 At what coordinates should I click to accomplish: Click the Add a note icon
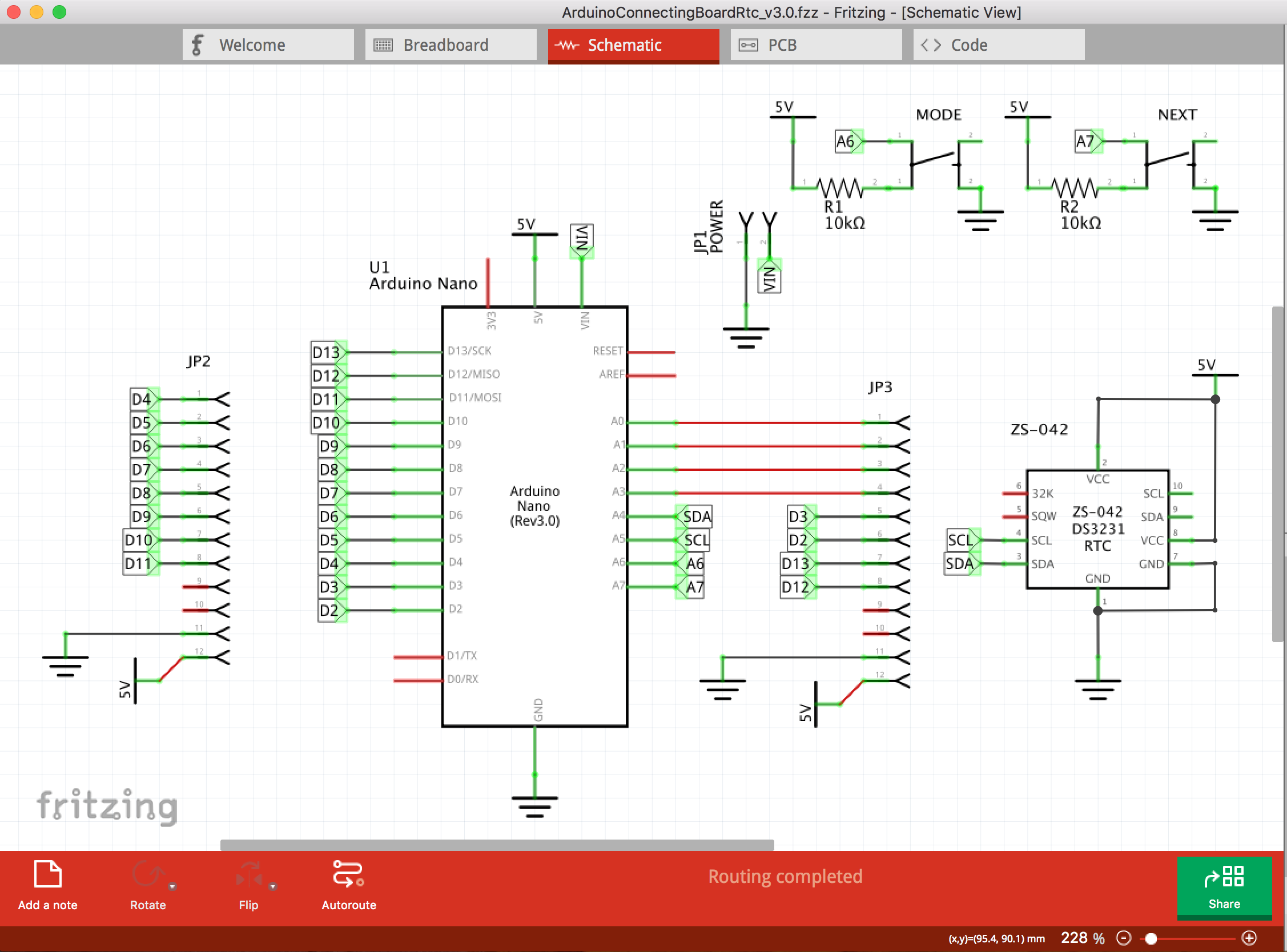[x=47, y=875]
